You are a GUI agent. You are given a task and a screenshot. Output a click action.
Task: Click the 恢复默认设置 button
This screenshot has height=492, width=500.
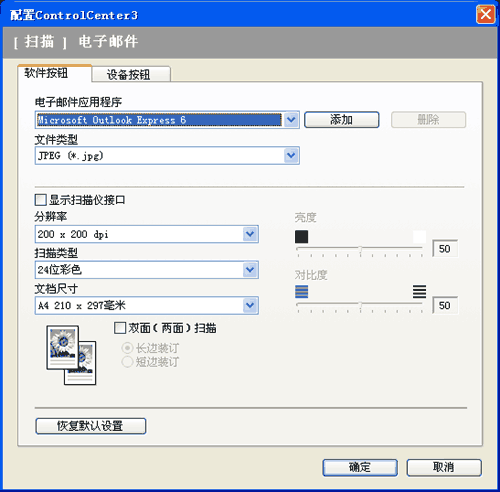click(91, 426)
